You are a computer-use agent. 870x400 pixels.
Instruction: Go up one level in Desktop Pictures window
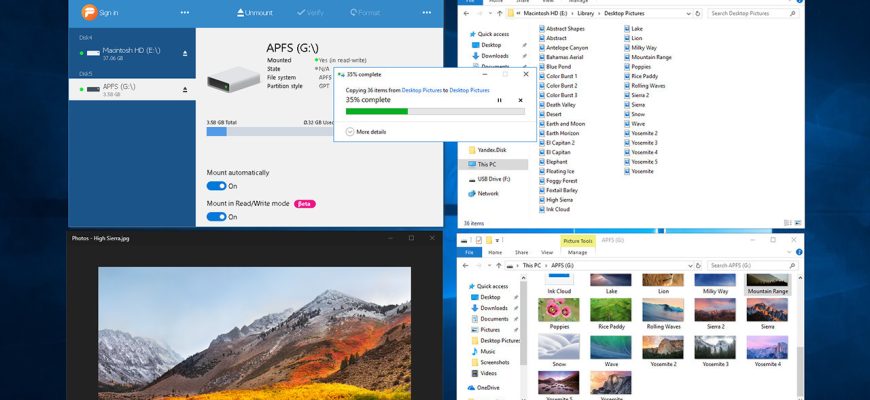click(x=500, y=13)
